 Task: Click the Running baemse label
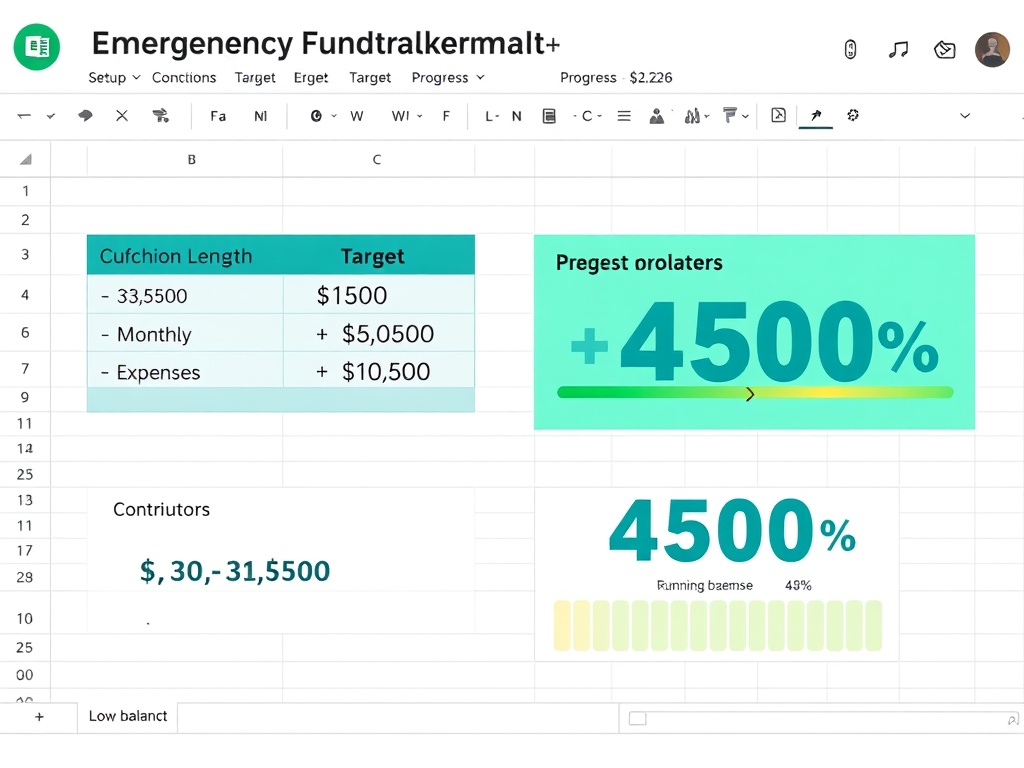pos(705,585)
